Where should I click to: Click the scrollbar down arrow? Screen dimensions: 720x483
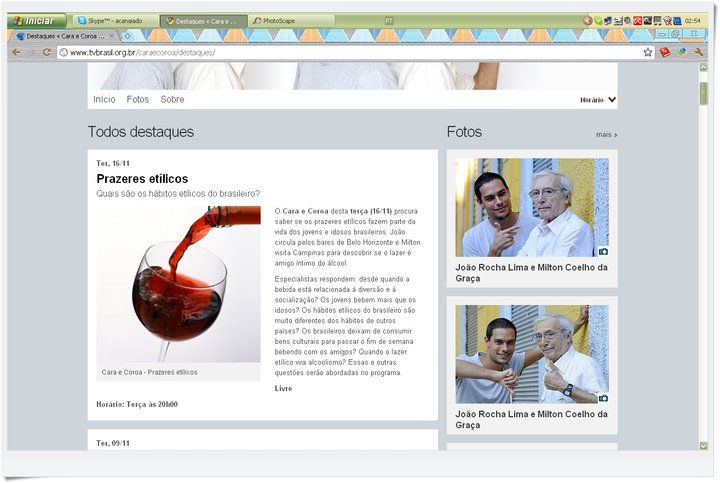pyautogui.click(x=703, y=445)
